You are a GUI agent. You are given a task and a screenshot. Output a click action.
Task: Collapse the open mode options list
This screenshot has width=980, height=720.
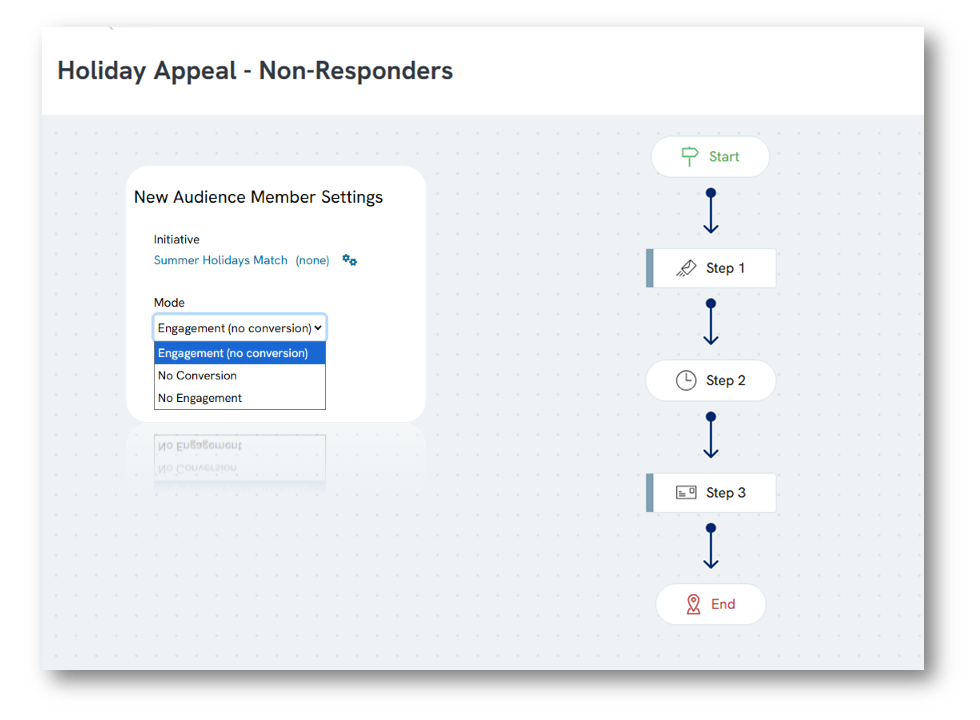(319, 327)
